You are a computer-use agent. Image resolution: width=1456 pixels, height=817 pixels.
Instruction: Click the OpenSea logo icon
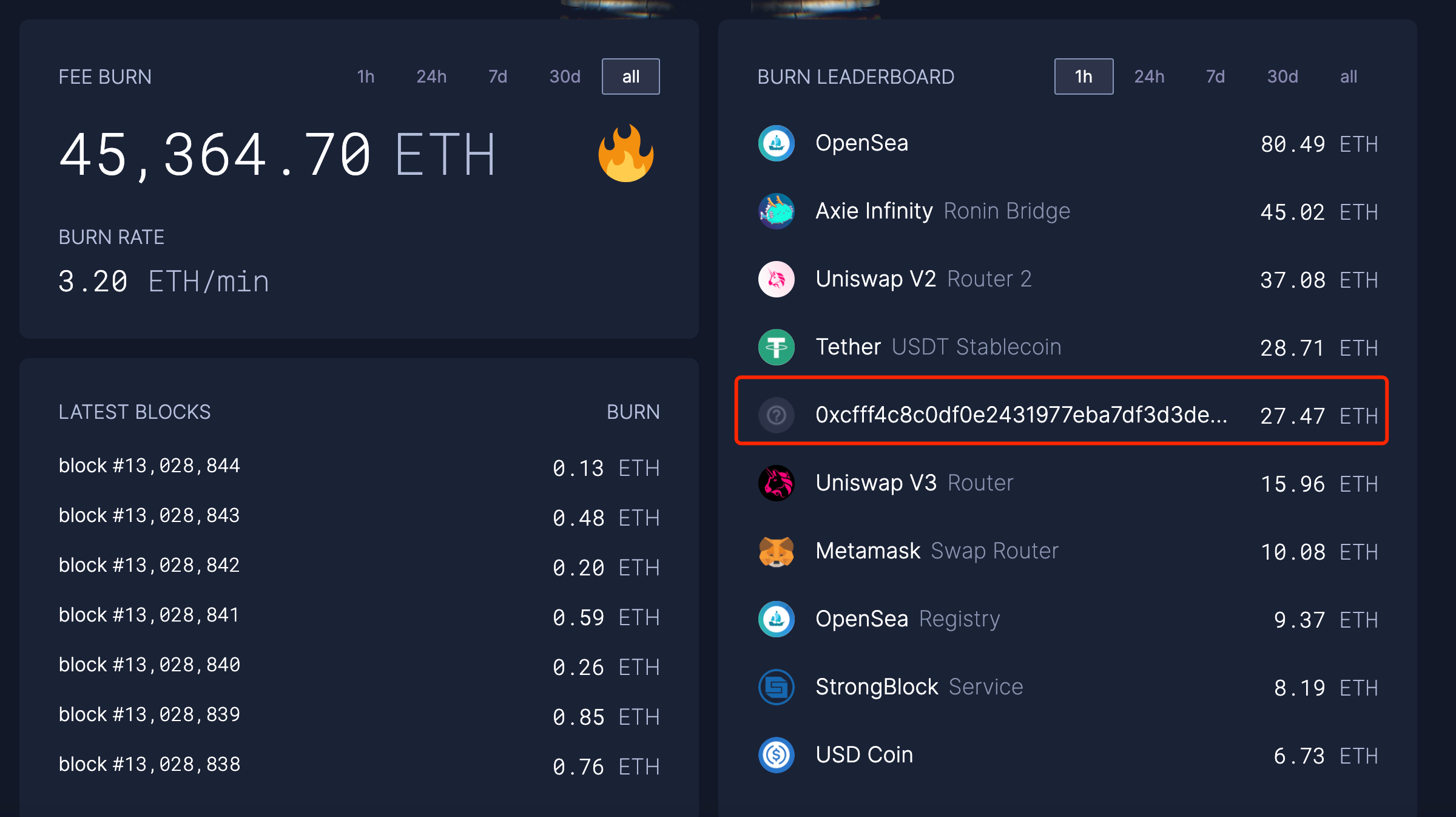coord(777,143)
